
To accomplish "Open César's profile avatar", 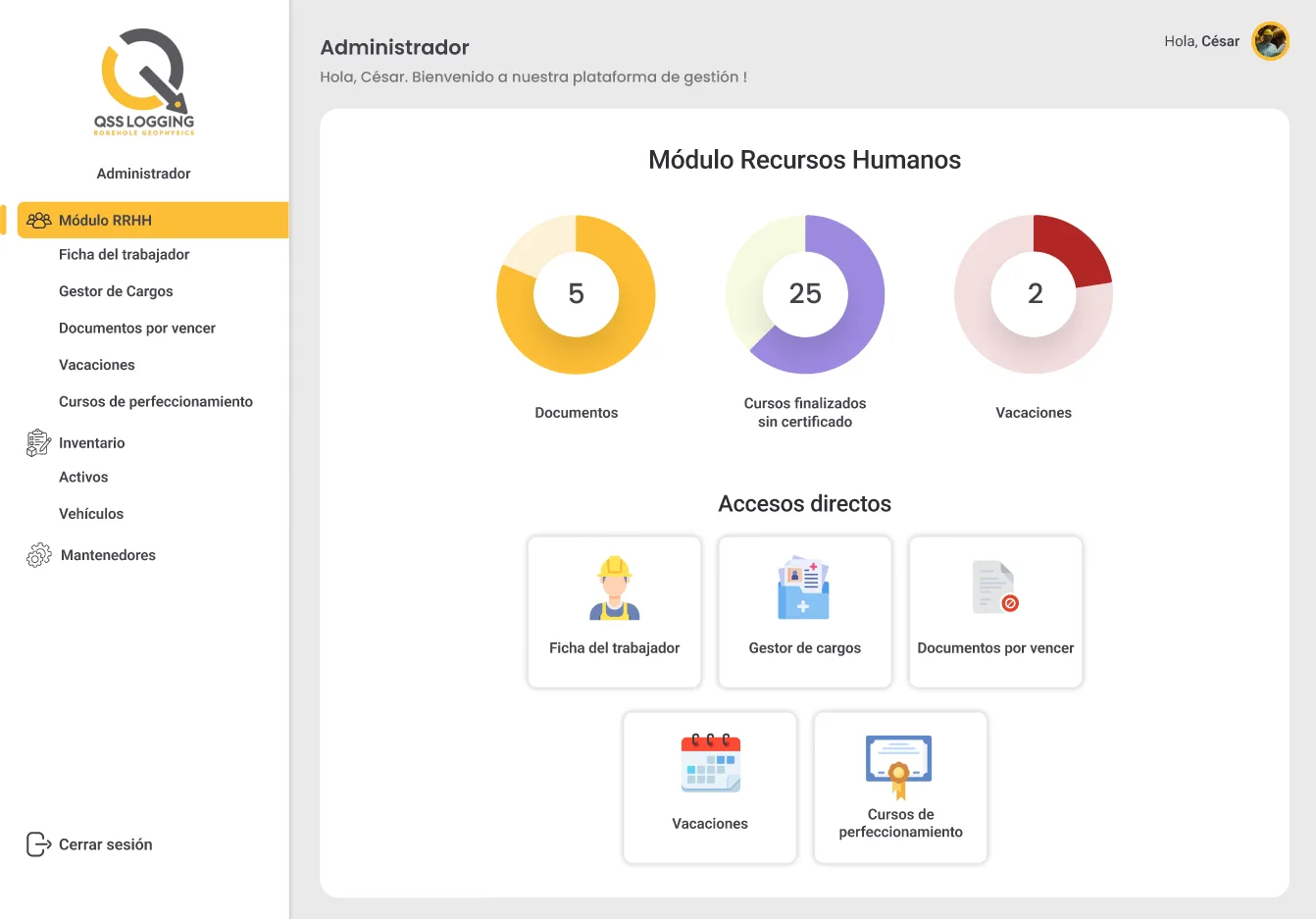I will pos(1271,41).
